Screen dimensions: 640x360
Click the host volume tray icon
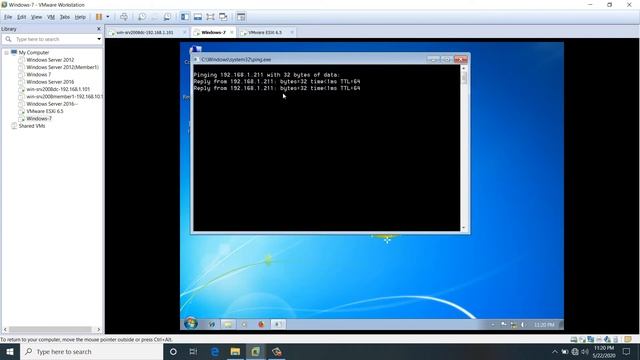point(585,351)
